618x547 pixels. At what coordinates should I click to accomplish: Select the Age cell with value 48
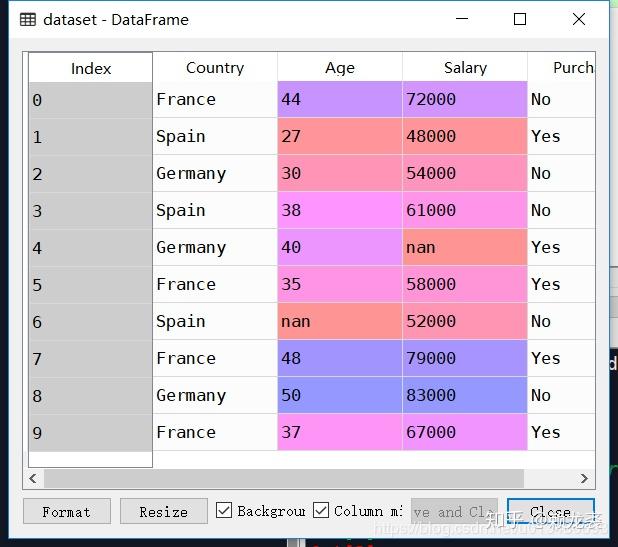[x=340, y=358]
